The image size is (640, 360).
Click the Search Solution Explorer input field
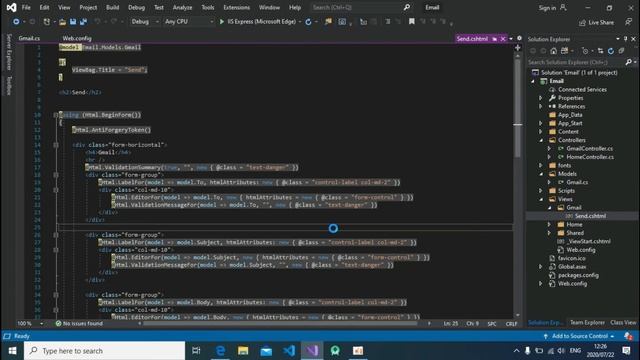(576, 62)
